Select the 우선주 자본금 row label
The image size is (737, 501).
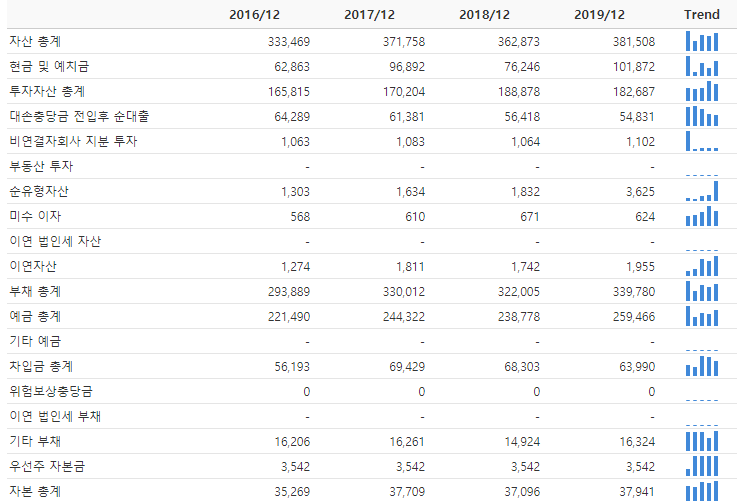[47, 466]
